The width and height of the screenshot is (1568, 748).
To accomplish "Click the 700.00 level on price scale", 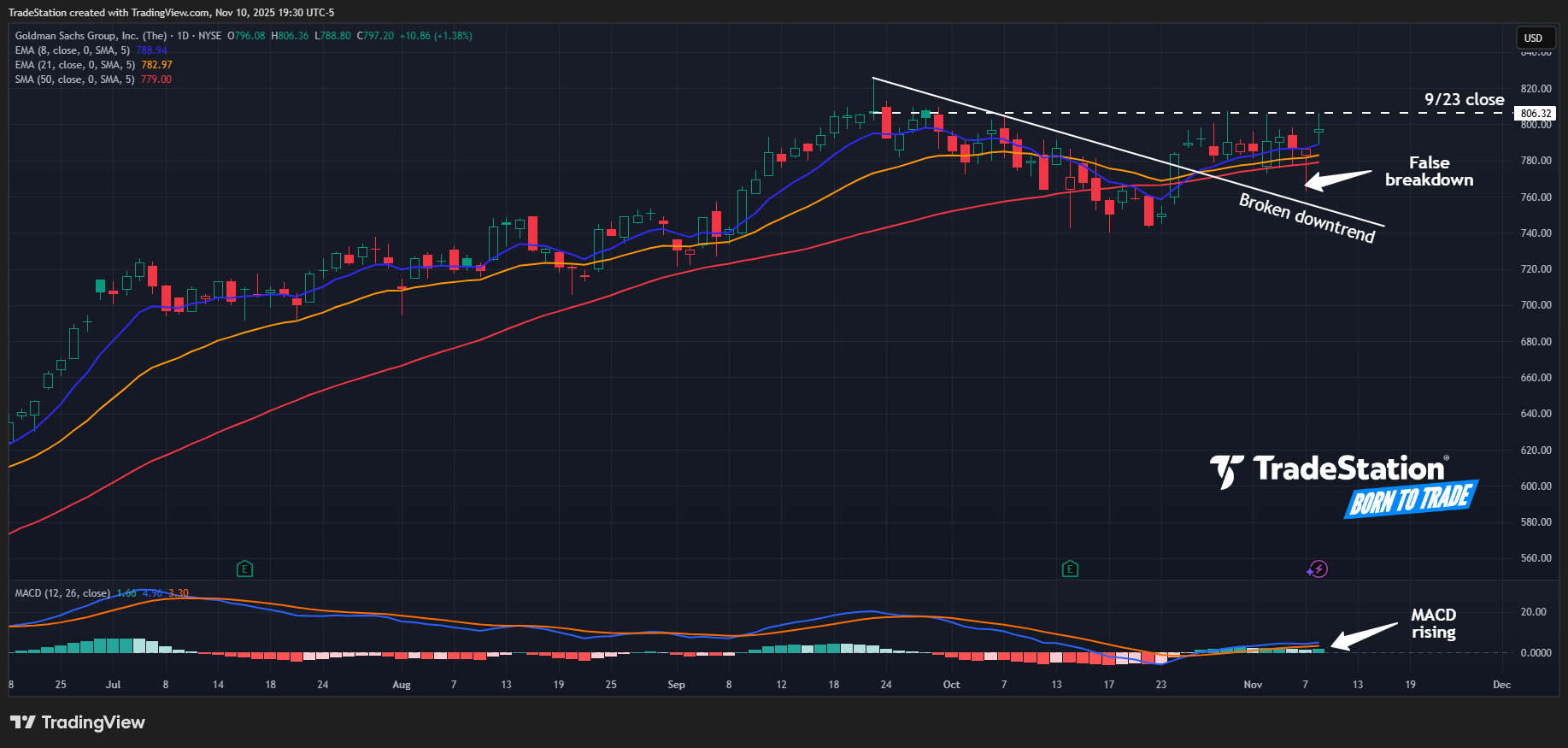I will [1536, 305].
